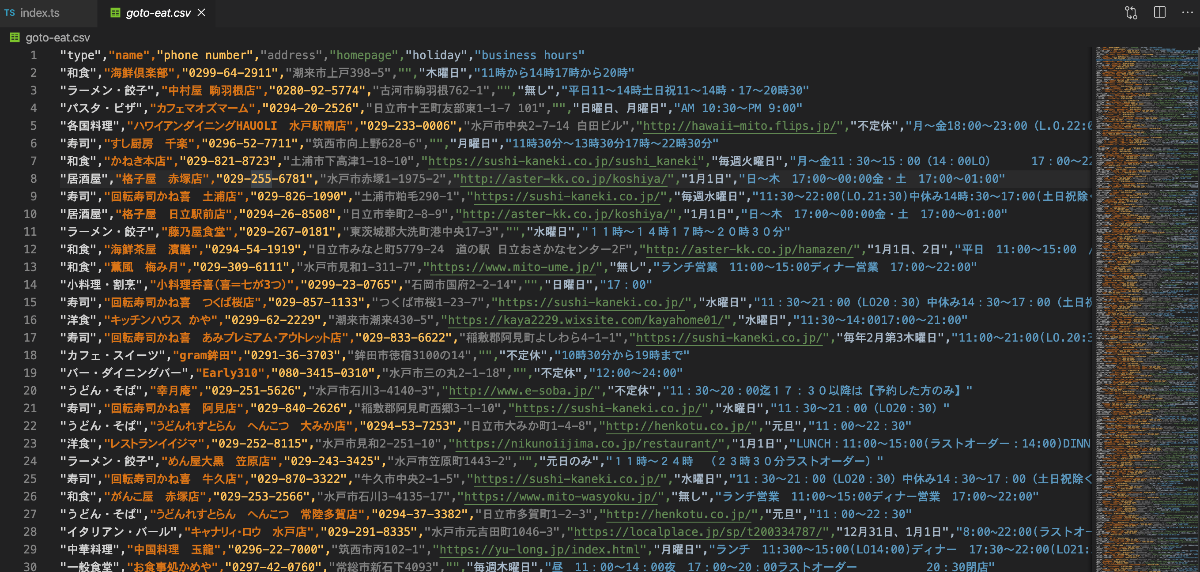The height and width of the screenshot is (572, 1200).
Task: Click the goto-eat.csv breadcrumb item
Action: click(56, 38)
